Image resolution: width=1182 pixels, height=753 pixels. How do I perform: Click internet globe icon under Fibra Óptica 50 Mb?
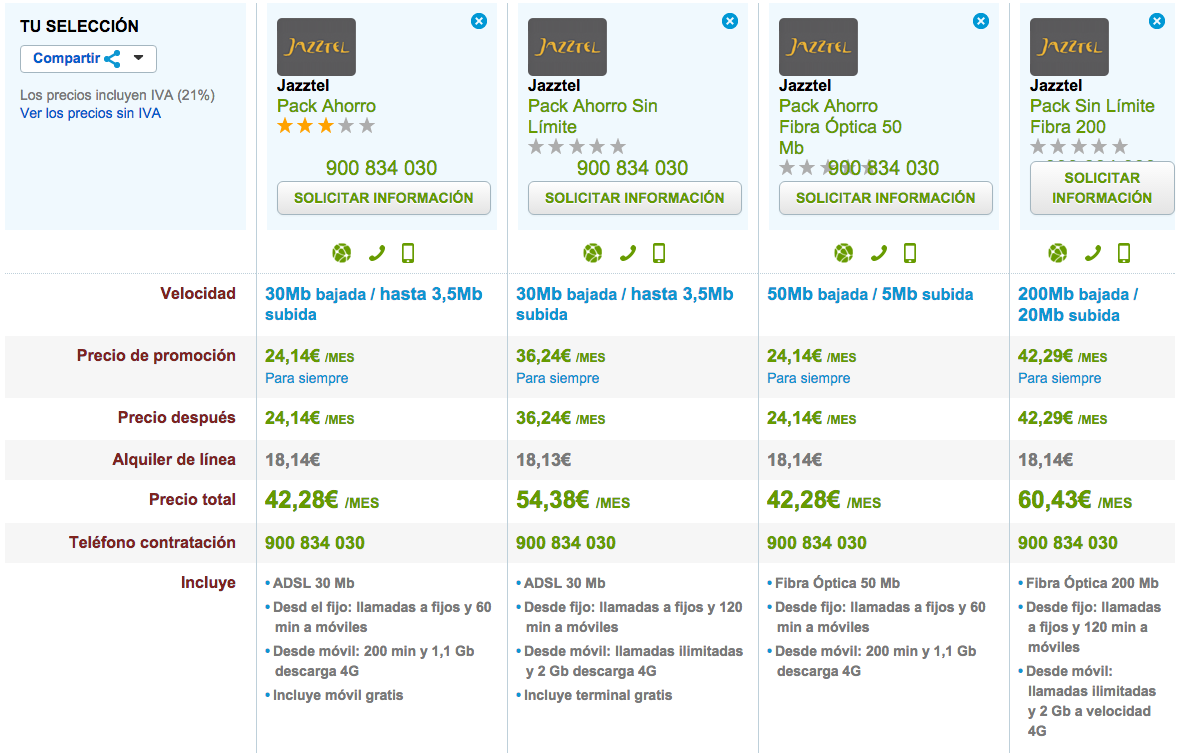[x=844, y=253]
